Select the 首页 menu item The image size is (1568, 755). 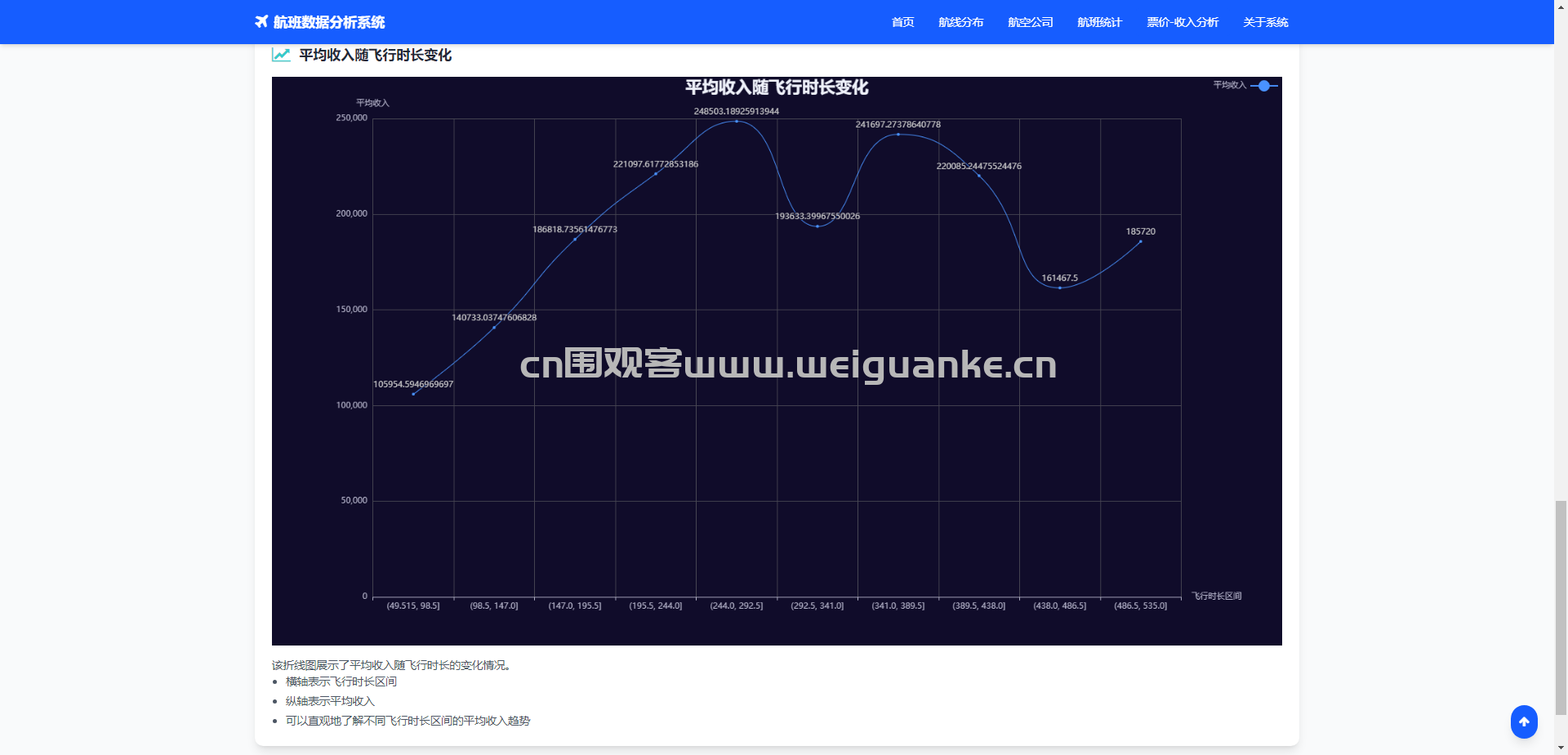click(902, 22)
